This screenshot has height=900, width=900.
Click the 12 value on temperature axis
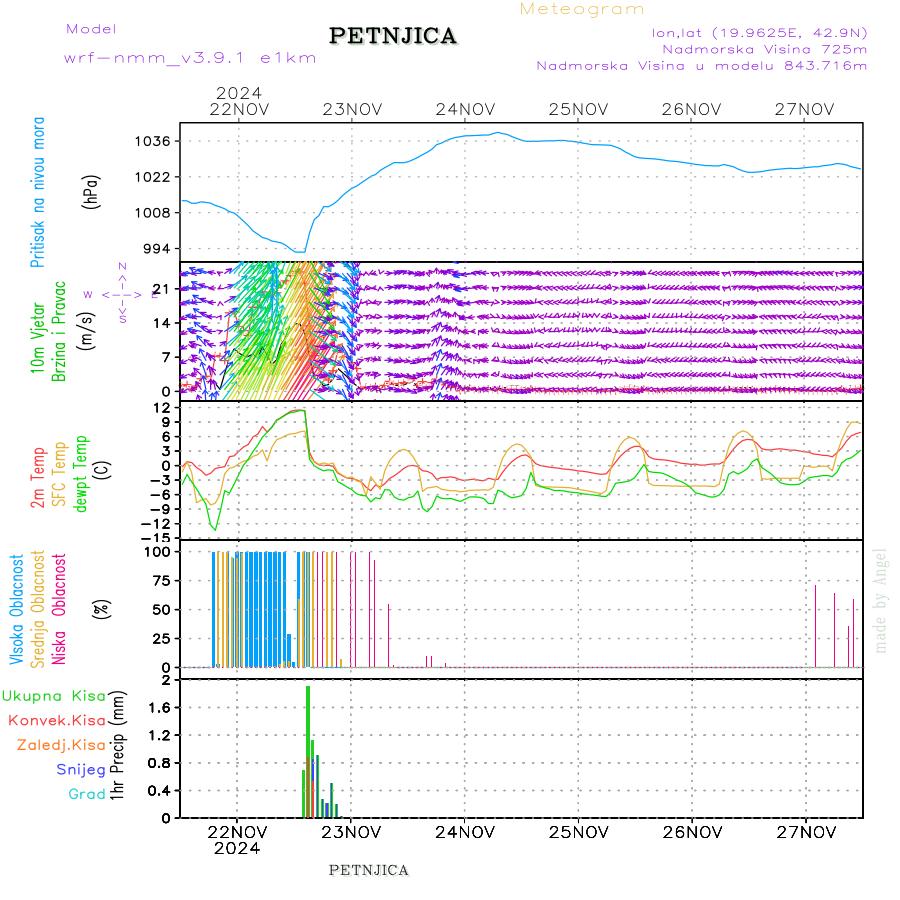pyautogui.click(x=162, y=408)
